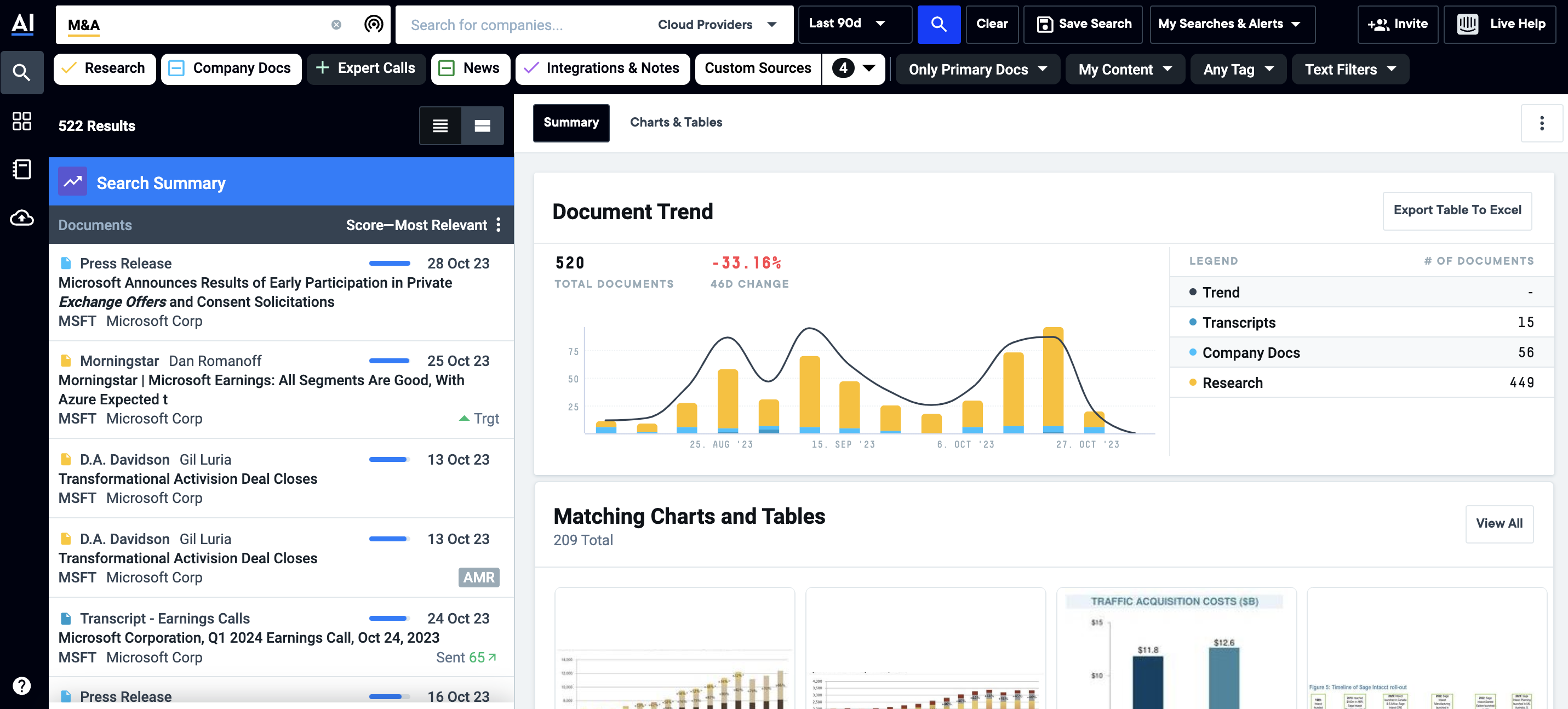Expand My Searches & Alerts dropdown
1568x709 pixels.
pyautogui.click(x=1232, y=24)
